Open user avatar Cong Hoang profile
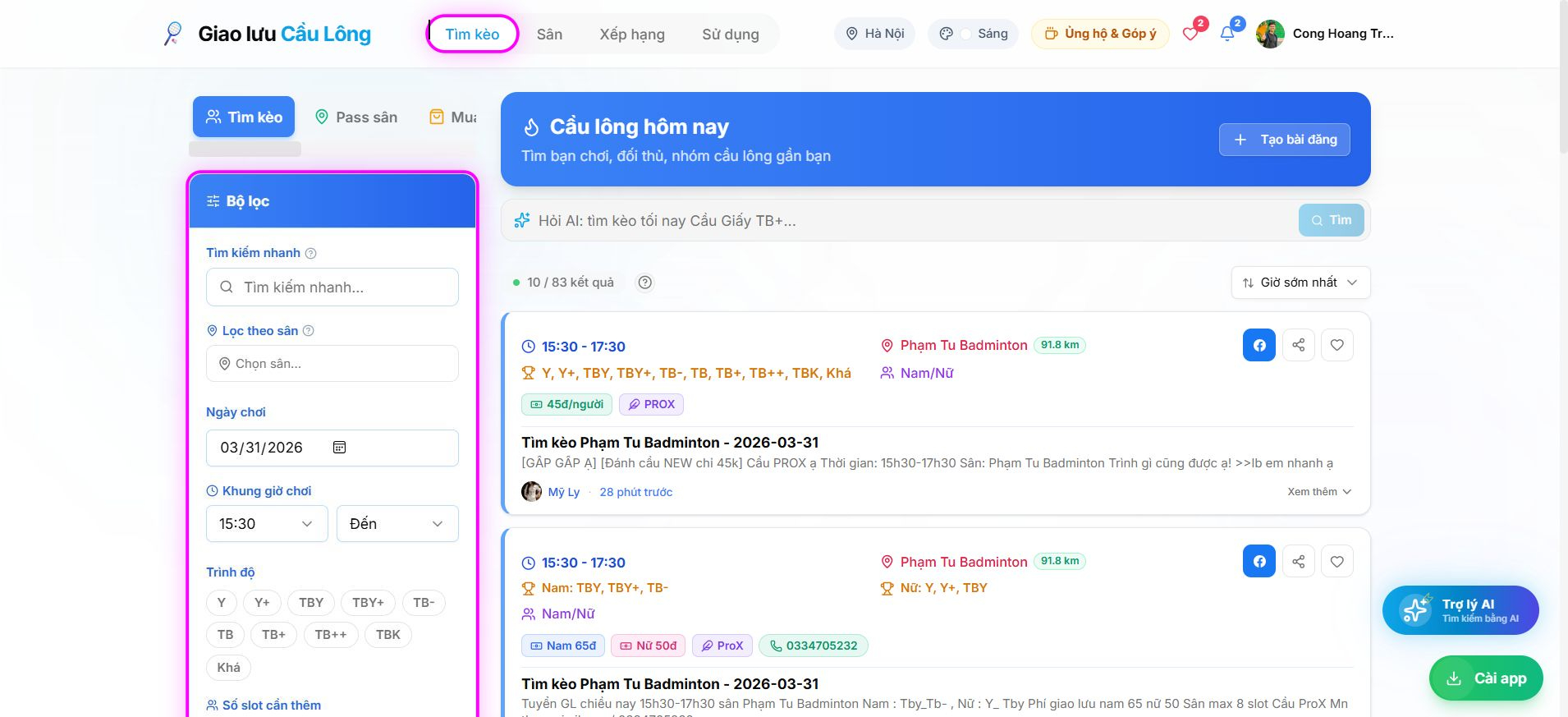The width and height of the screenshot is (1568, 717). 1270,34
